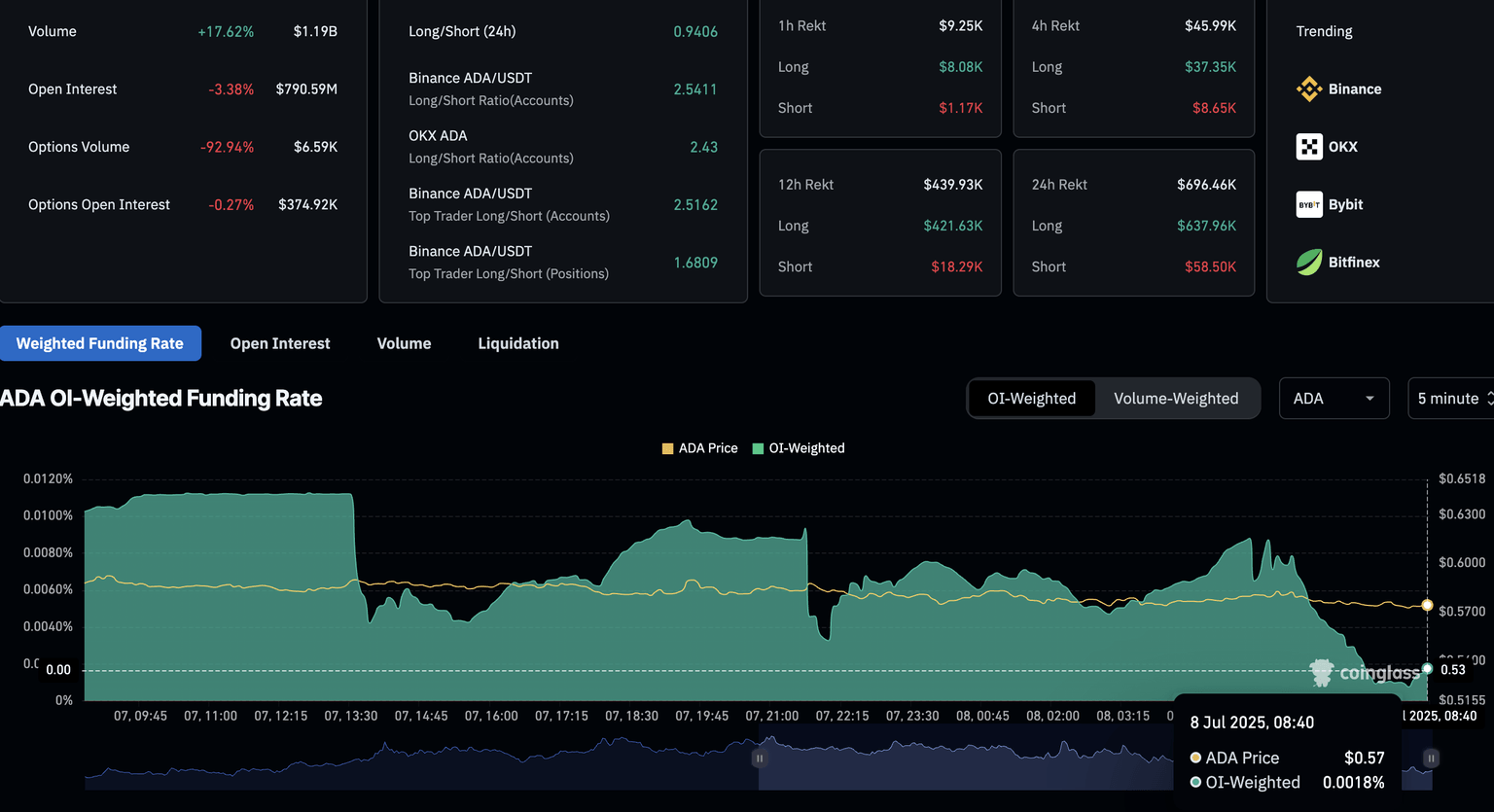Open the Bybit exchange link

(1345, 204)
